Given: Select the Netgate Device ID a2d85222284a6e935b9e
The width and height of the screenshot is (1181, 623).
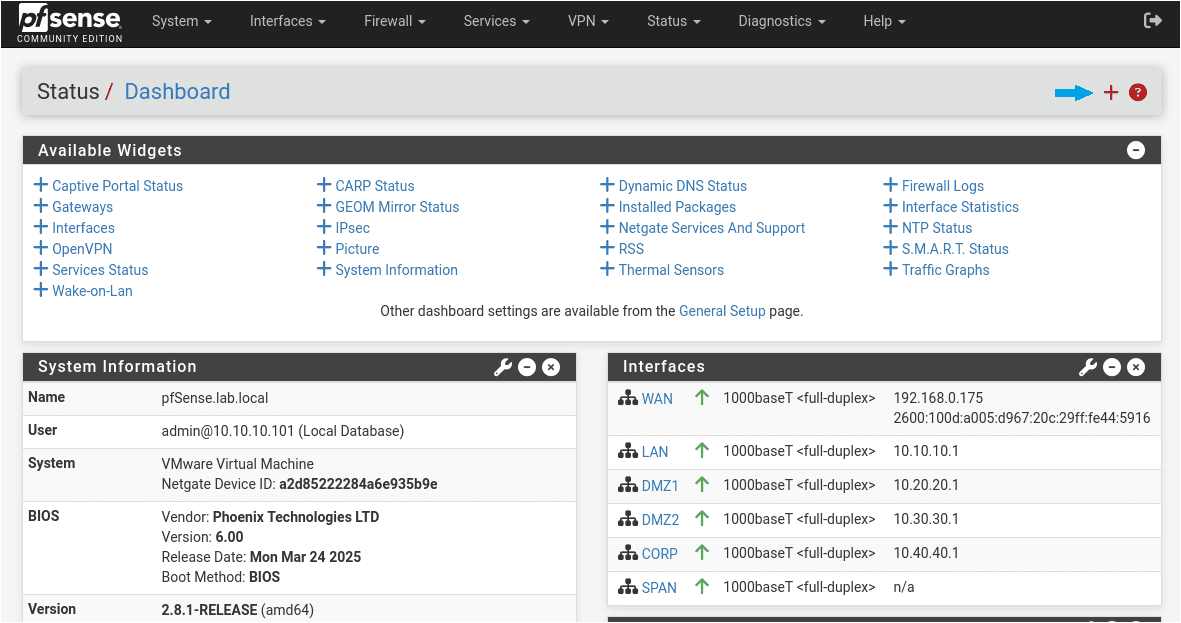Looking at the screenshot, I should click(x=358, y=484).
